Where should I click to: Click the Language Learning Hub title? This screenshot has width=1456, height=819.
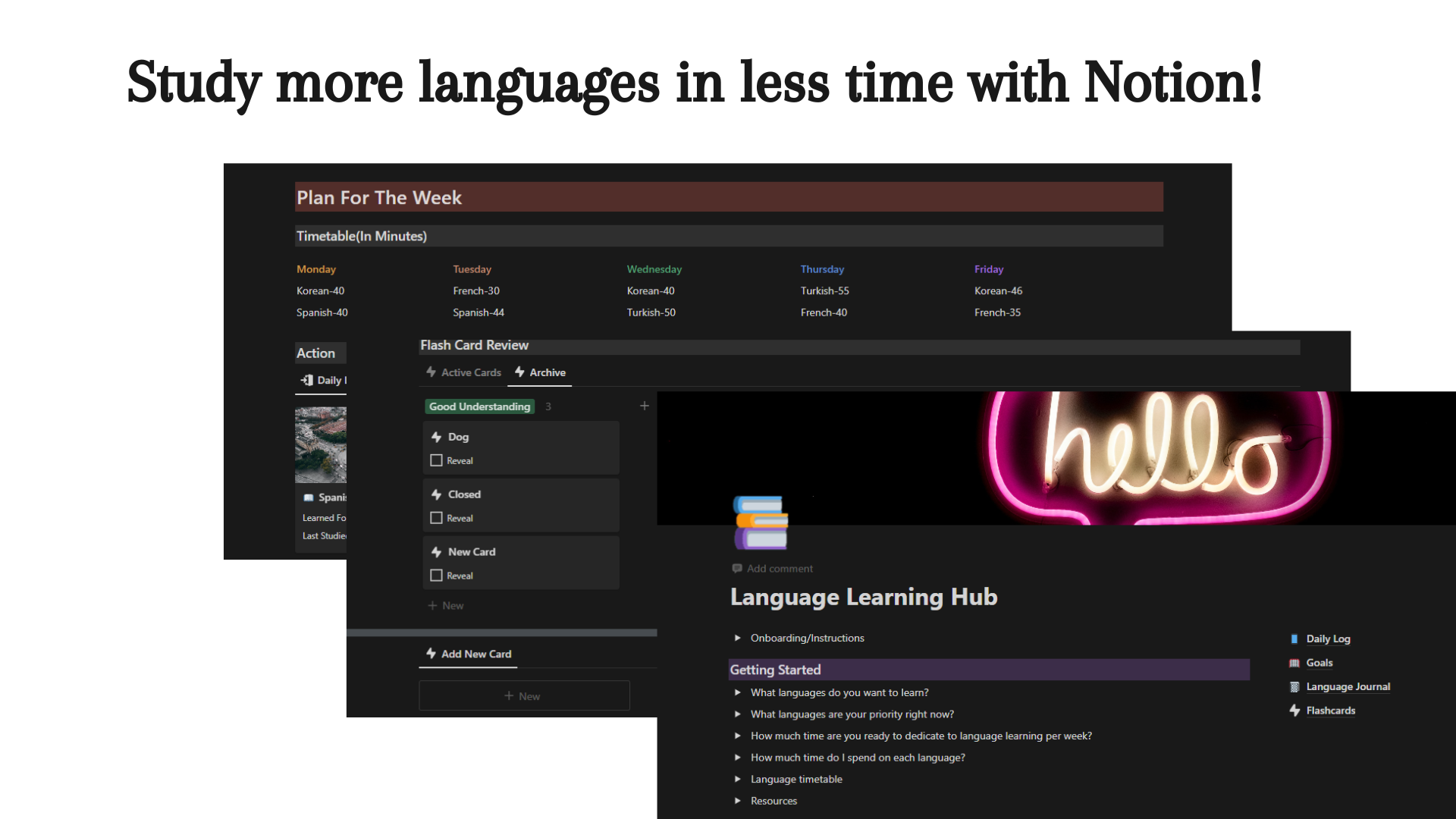pos(864,597)
